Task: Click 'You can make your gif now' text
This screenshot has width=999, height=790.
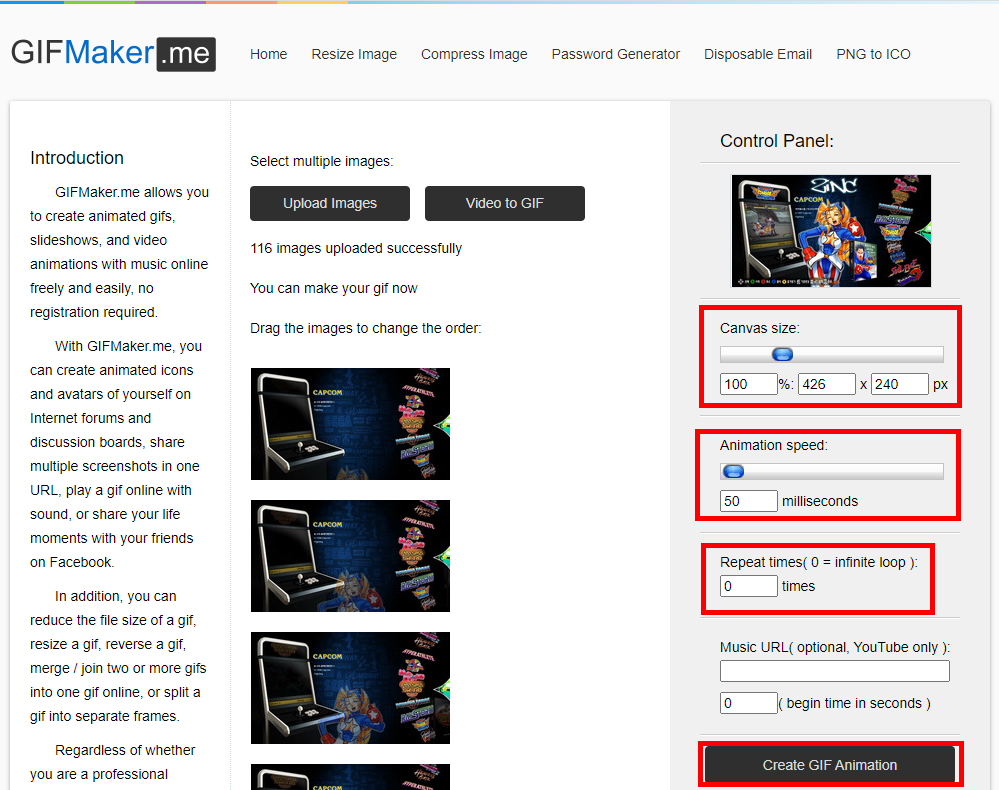Action: (333, 289)
